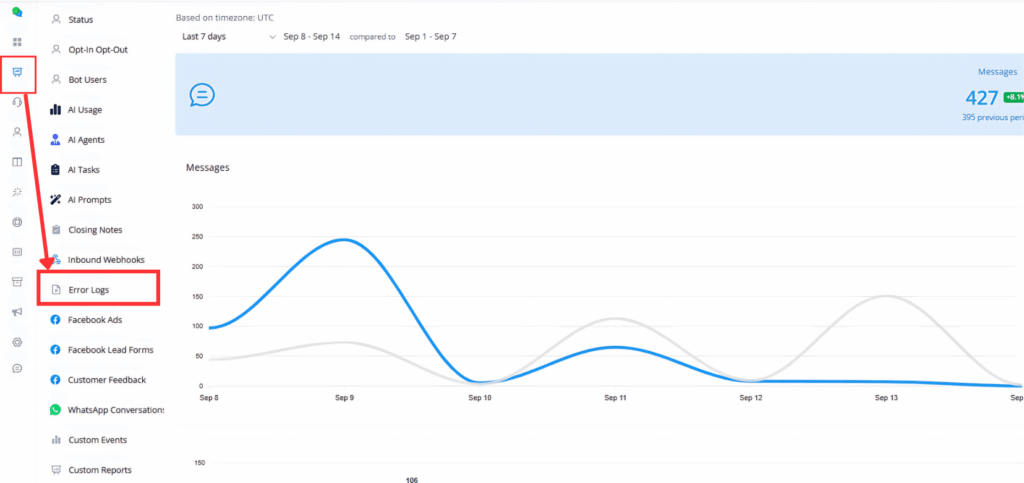The width and height of the screenshot is (1024, 483).
Task: Open Error Logs in the sidebar
Action: (89, 290)
